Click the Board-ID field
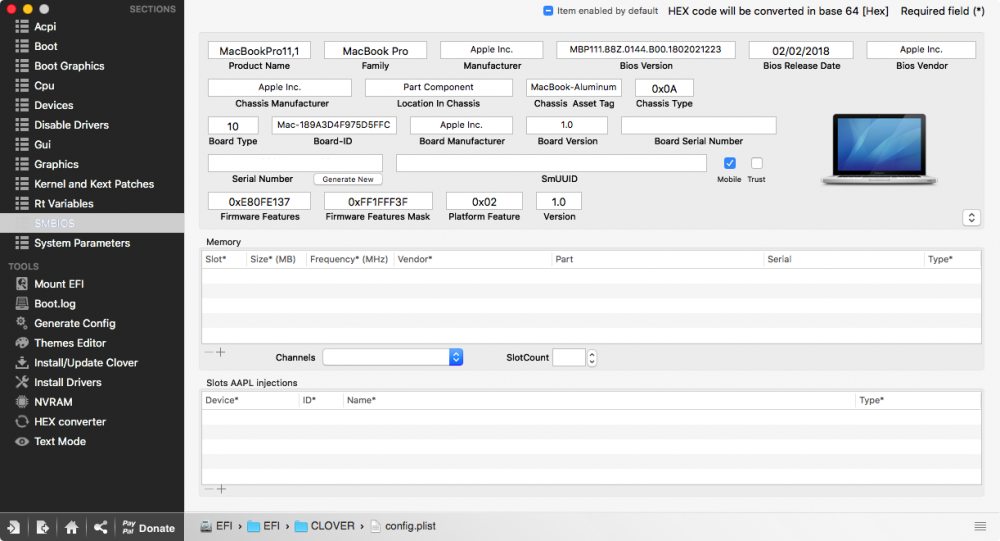 tap(334, 125)
